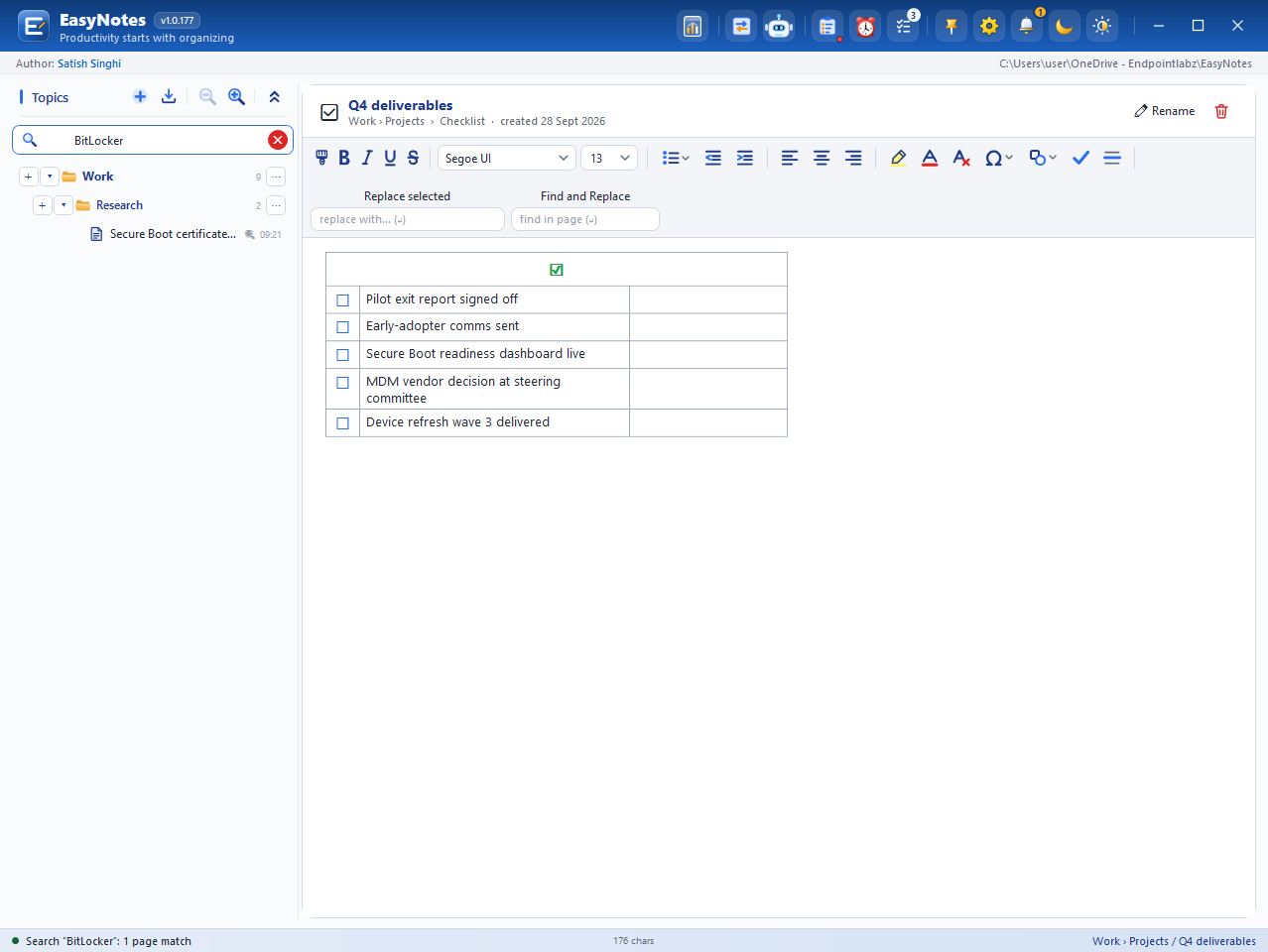Decrease indent of text

point(713,158)
